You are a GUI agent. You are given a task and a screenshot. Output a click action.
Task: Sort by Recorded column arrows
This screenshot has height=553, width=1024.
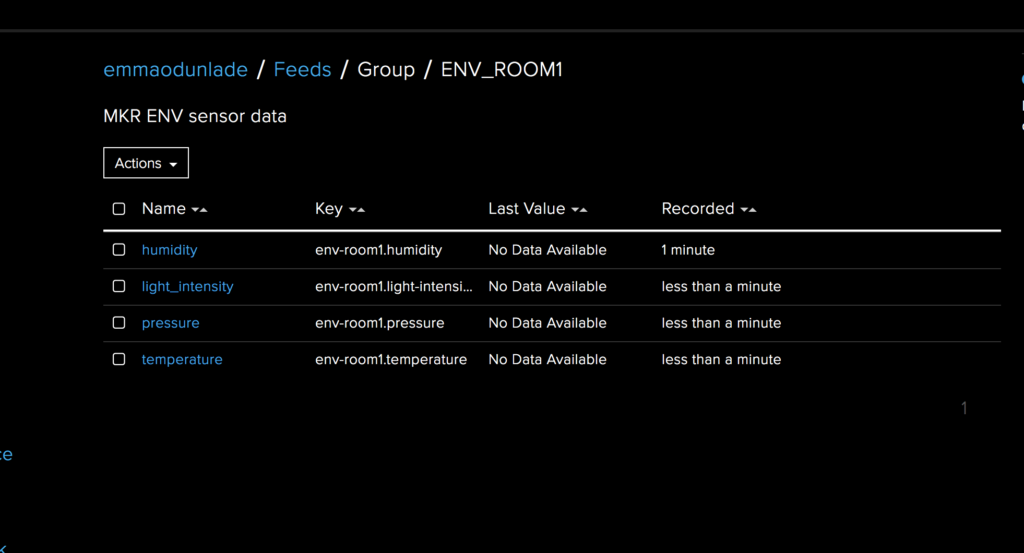[x=748, y=210]
